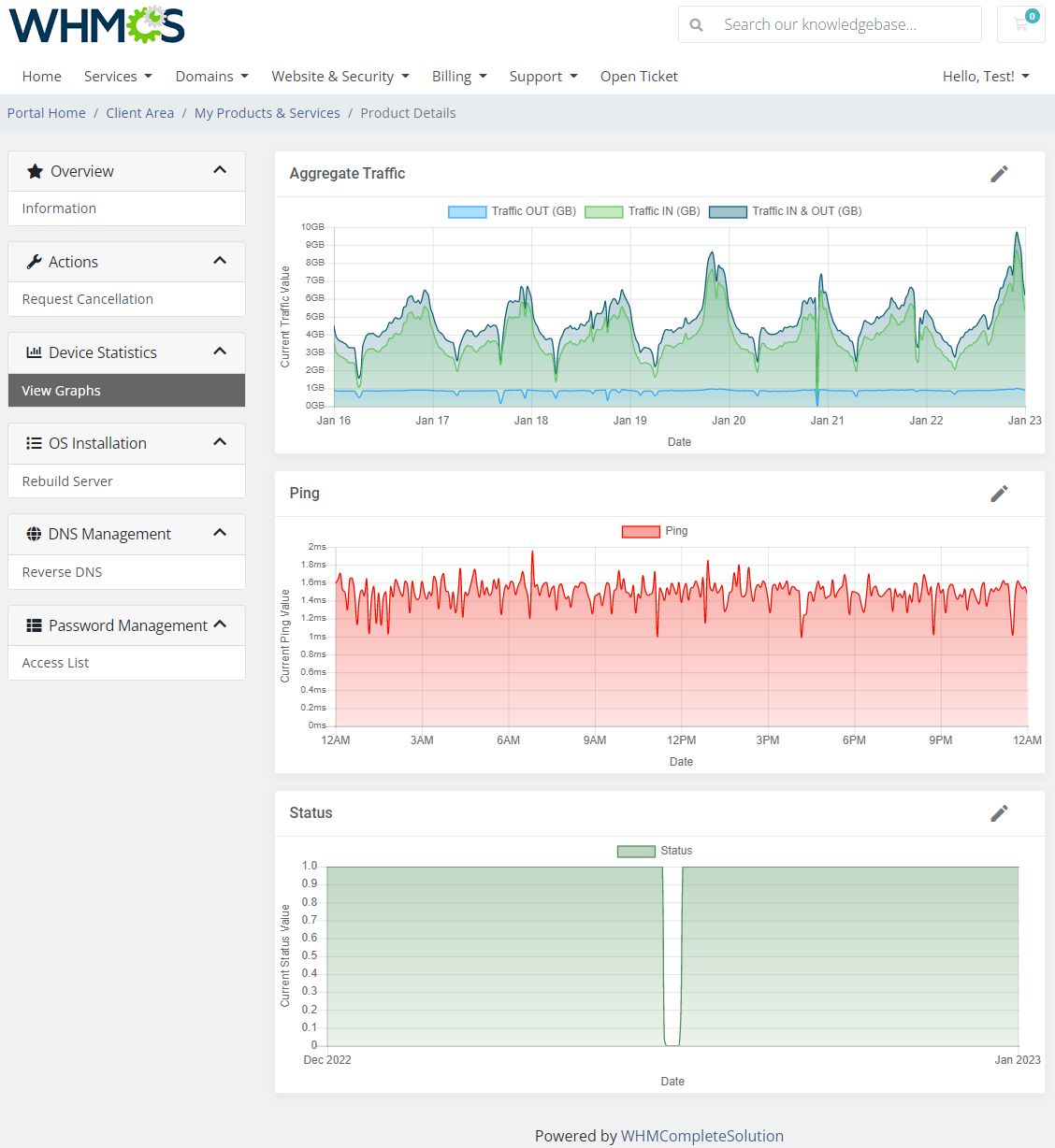
Task: Open the Hello, Test! account dropdown
Action: coord(986,77)
